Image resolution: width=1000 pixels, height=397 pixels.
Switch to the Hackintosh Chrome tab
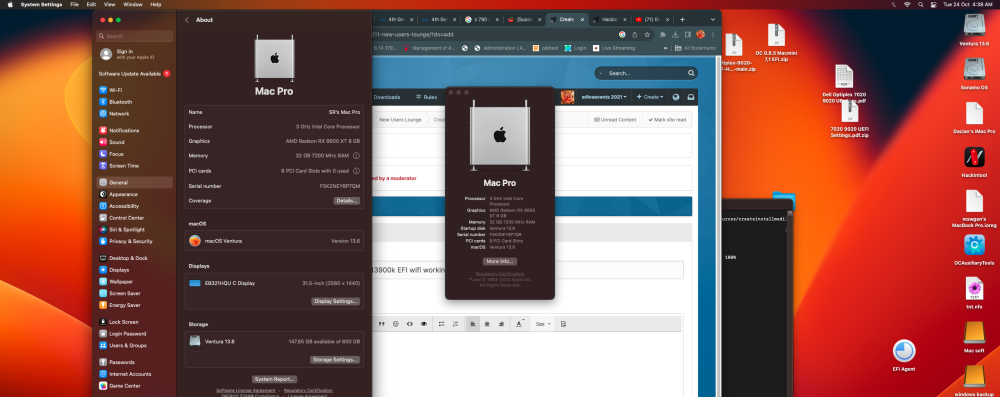coord(609,20)
